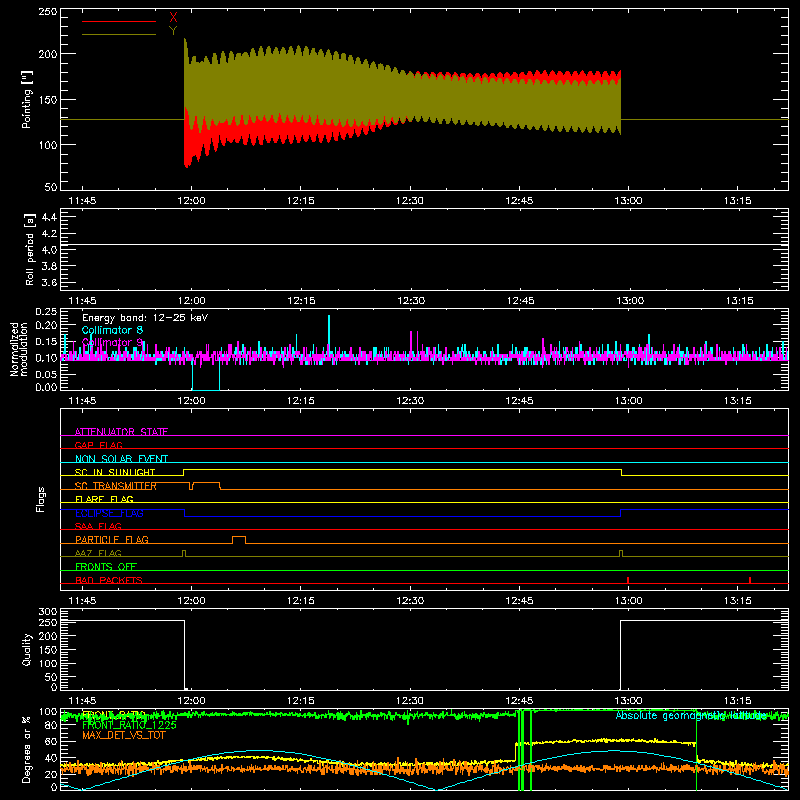This screenshot has height=800, width=800.
Task: Click 13:15 tick under the Roll period plot
Action: [739, 301]
